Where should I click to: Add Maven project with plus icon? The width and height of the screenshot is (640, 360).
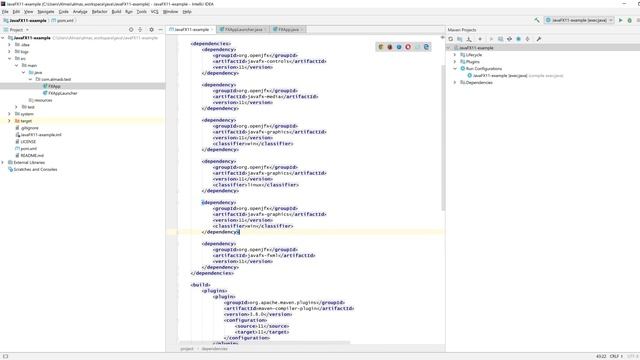480,39
